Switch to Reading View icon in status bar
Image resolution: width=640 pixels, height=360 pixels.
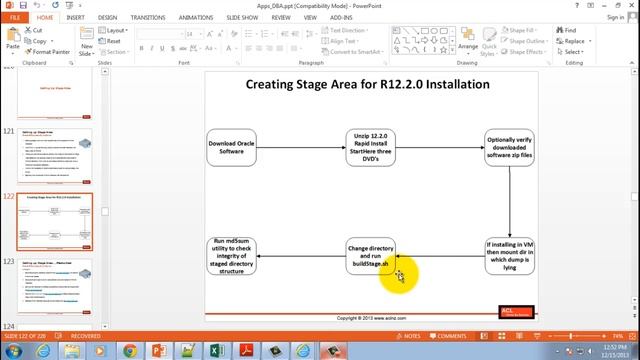[x=519, y=336]
